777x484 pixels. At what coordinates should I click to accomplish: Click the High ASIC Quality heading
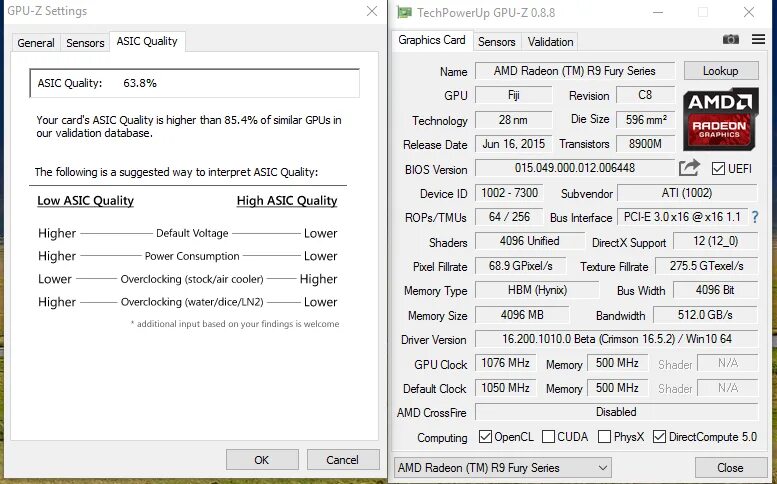[x=287, y=201]
